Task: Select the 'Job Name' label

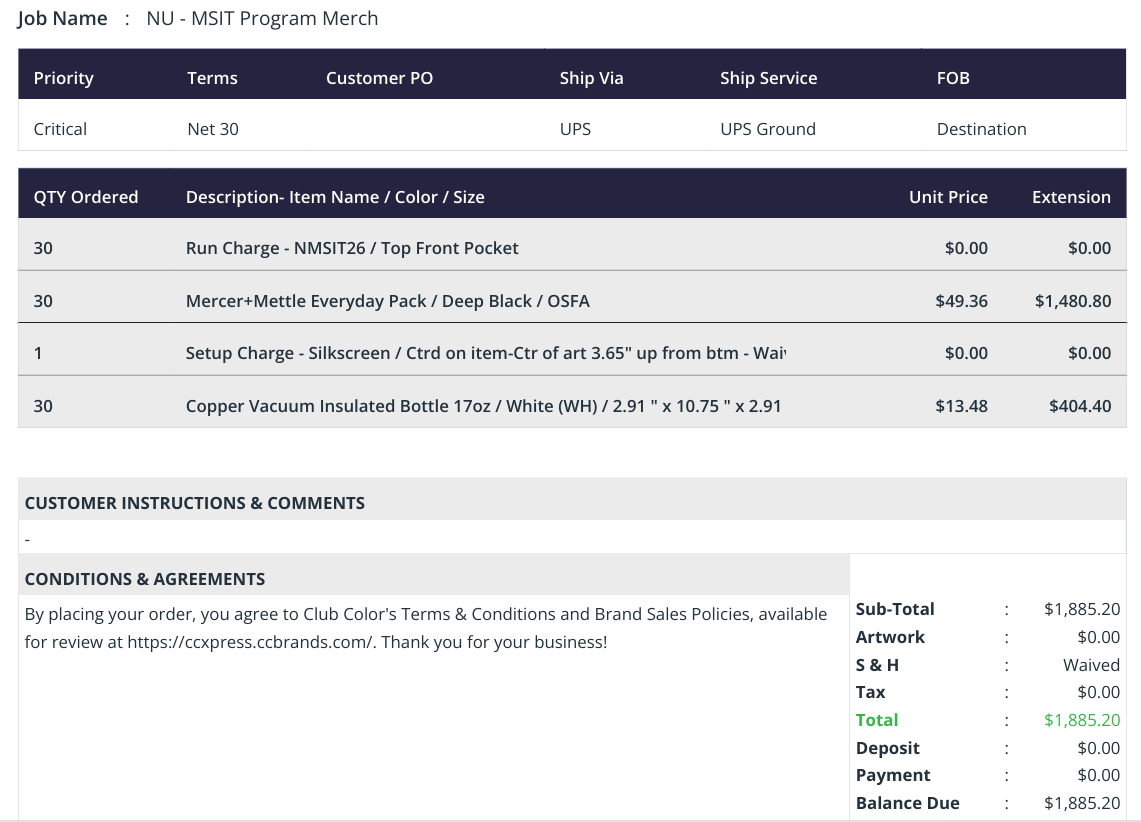Action: tap(63, 18)
